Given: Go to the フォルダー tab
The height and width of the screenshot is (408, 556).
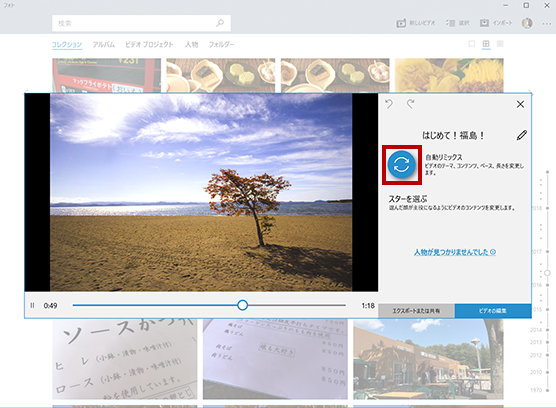Looking at the screenshot, I should coord(221,44).
